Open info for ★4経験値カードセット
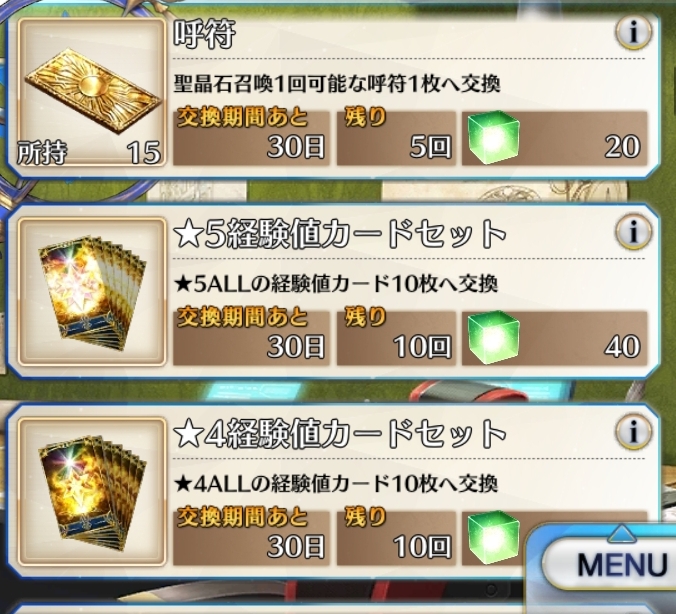The height and width of the screenshot is (614, 676). click(633, 431)
